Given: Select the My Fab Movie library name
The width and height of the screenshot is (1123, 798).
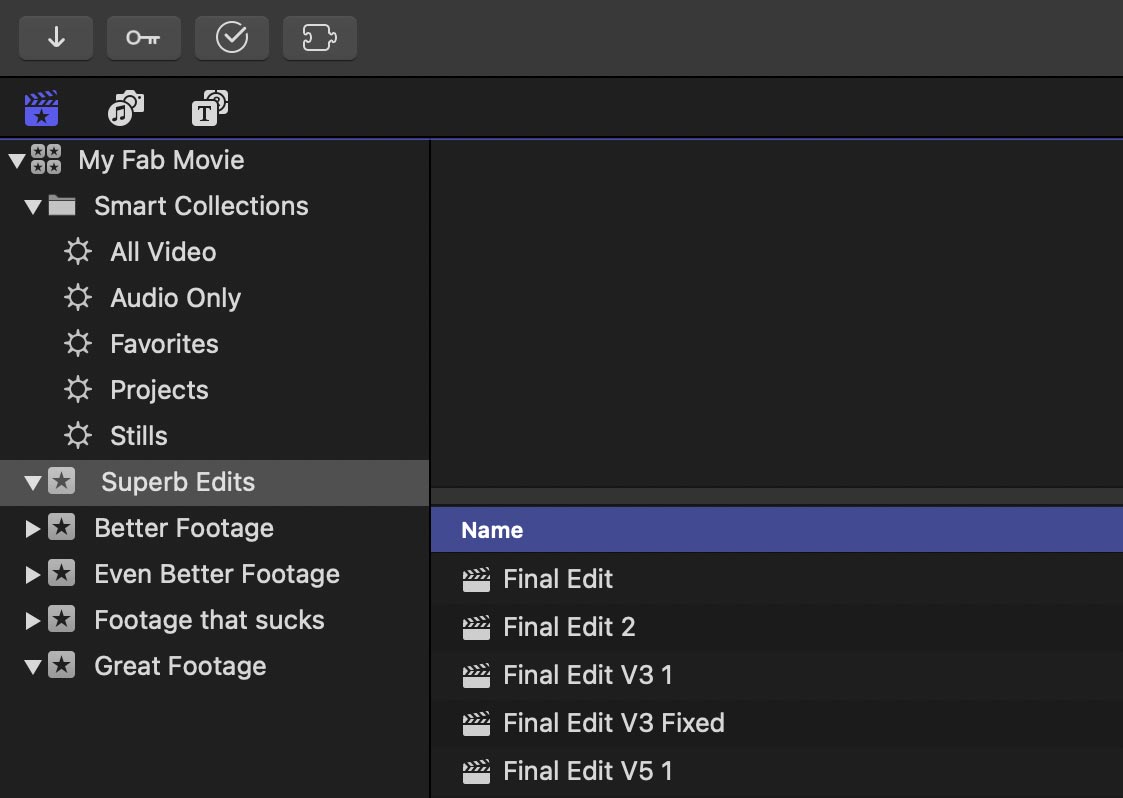Looking at the screenshot, I should coord(161,160).
